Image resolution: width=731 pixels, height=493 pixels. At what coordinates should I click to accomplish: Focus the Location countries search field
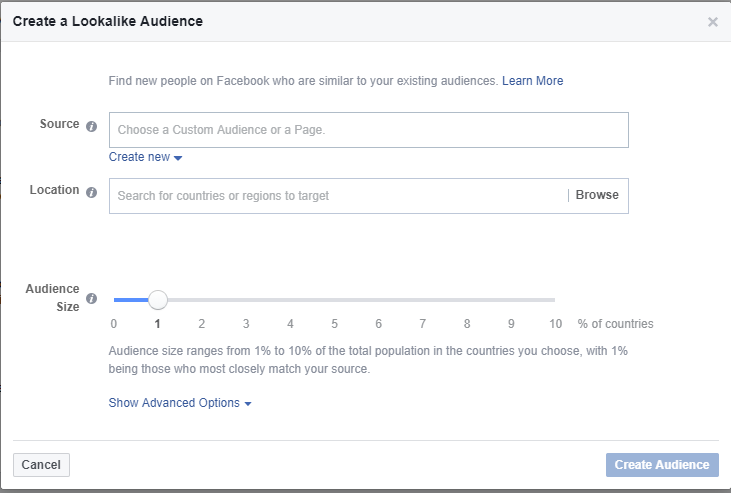pos(338,195)
